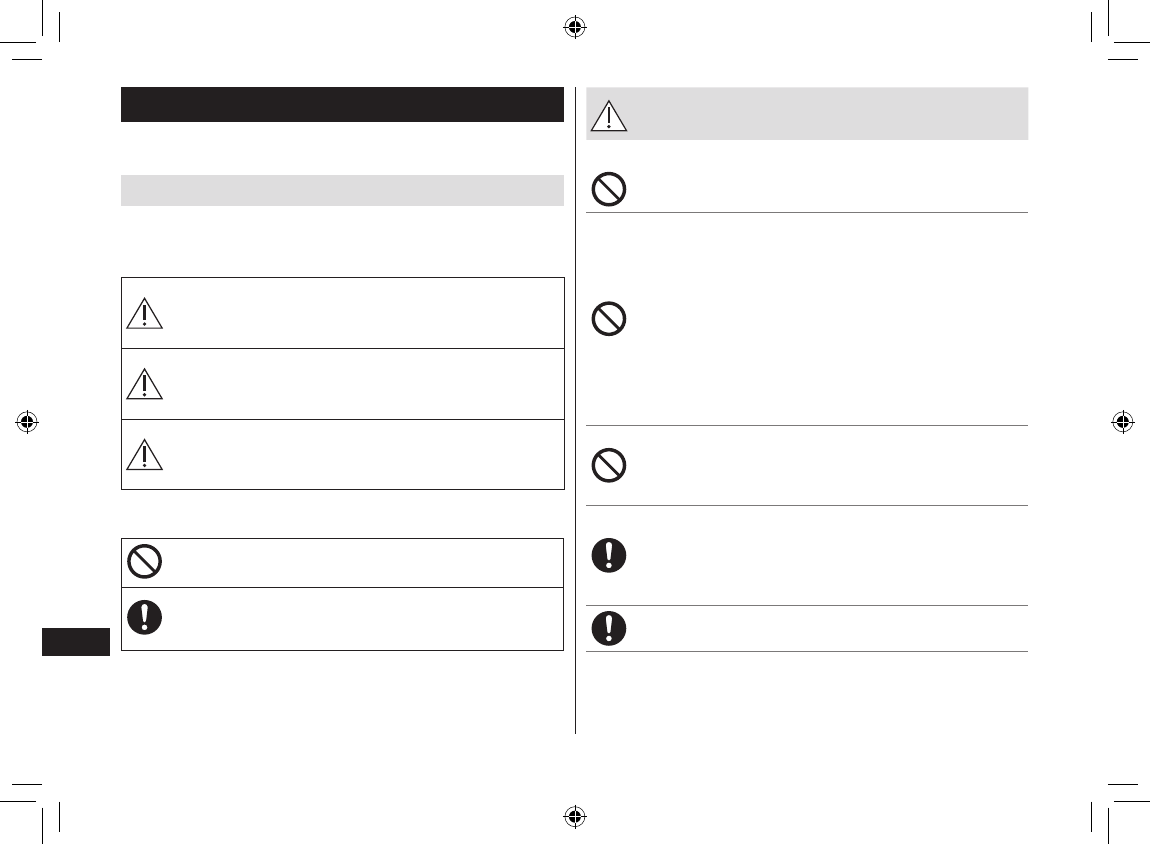Click the prohibition symbol inside the bordered two-row table
This screenshot has width=1150, height=844.
click(144, 562)
